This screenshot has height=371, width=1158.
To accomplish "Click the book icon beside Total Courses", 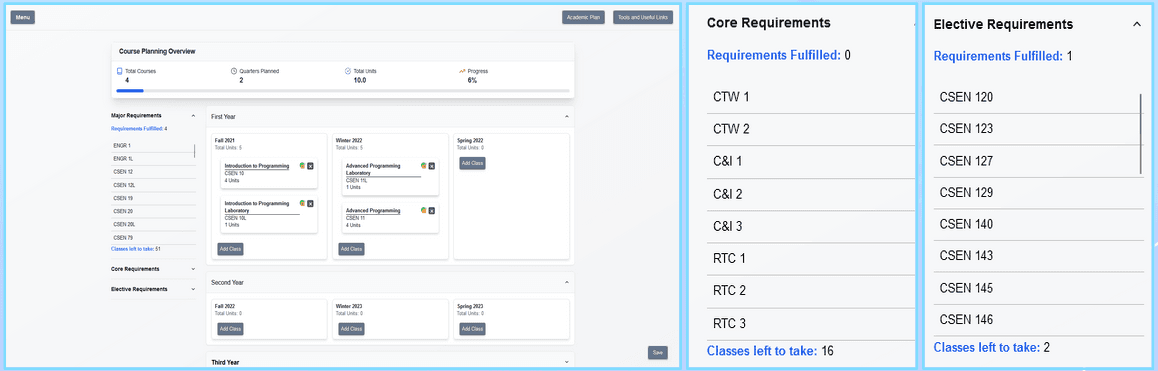I will [x=120, y=71].
